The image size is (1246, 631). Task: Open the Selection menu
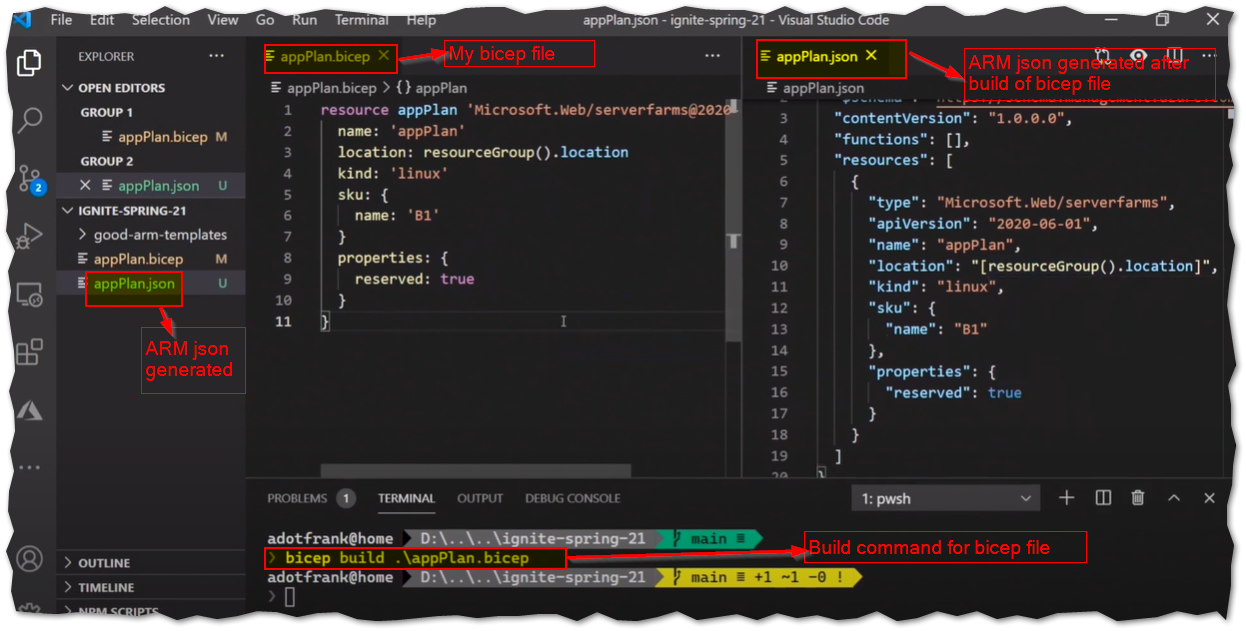coord(160,20)
